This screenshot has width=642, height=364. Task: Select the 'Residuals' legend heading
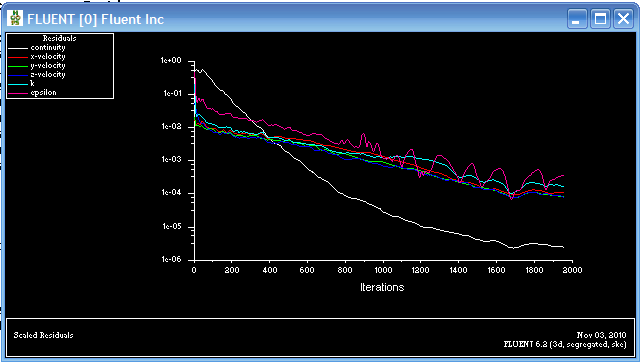coord(59,38)
